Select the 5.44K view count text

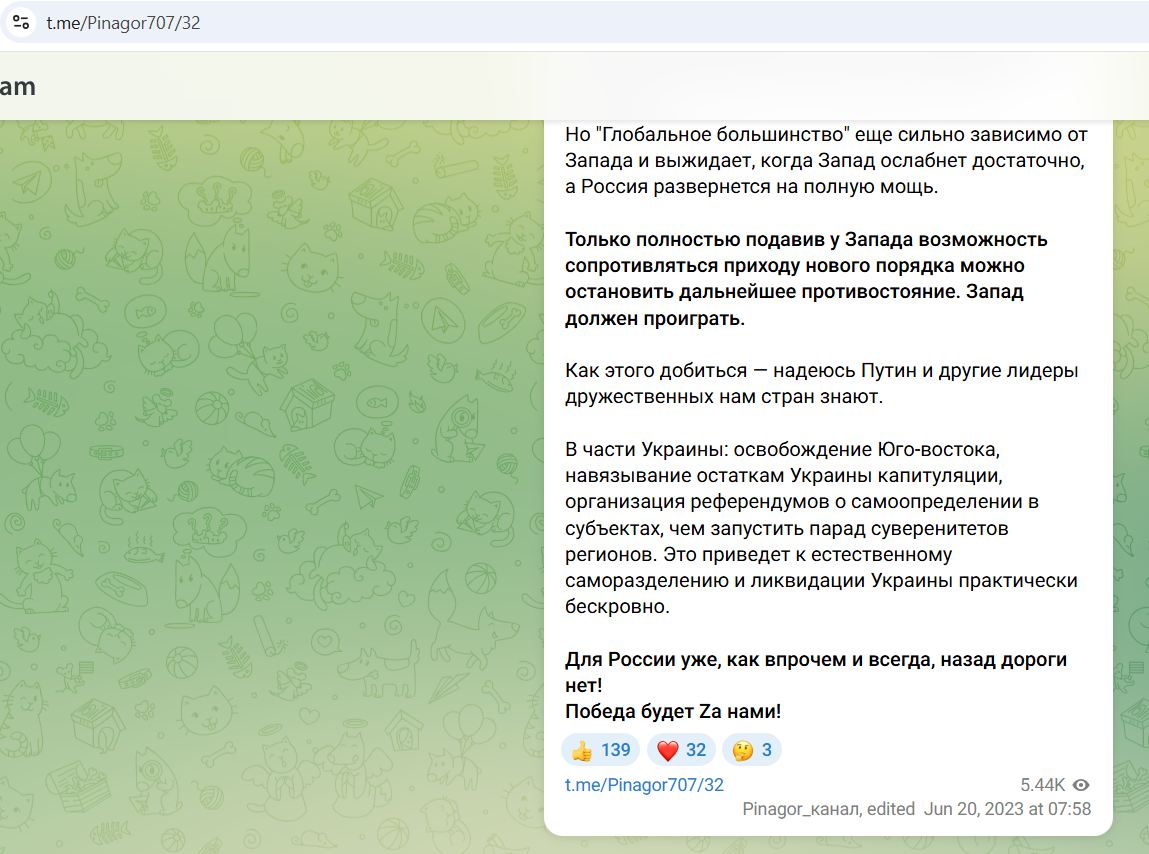coord(1042,785)
